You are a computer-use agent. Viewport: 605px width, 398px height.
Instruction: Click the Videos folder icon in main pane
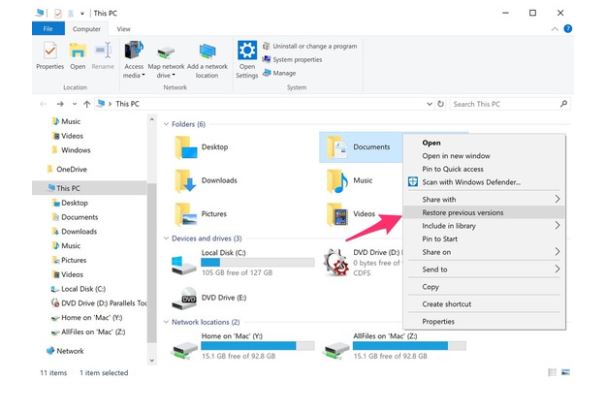[338, 214]
